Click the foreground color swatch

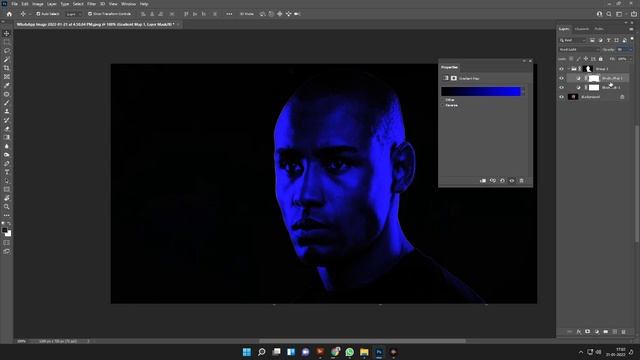tap(5, 231)
